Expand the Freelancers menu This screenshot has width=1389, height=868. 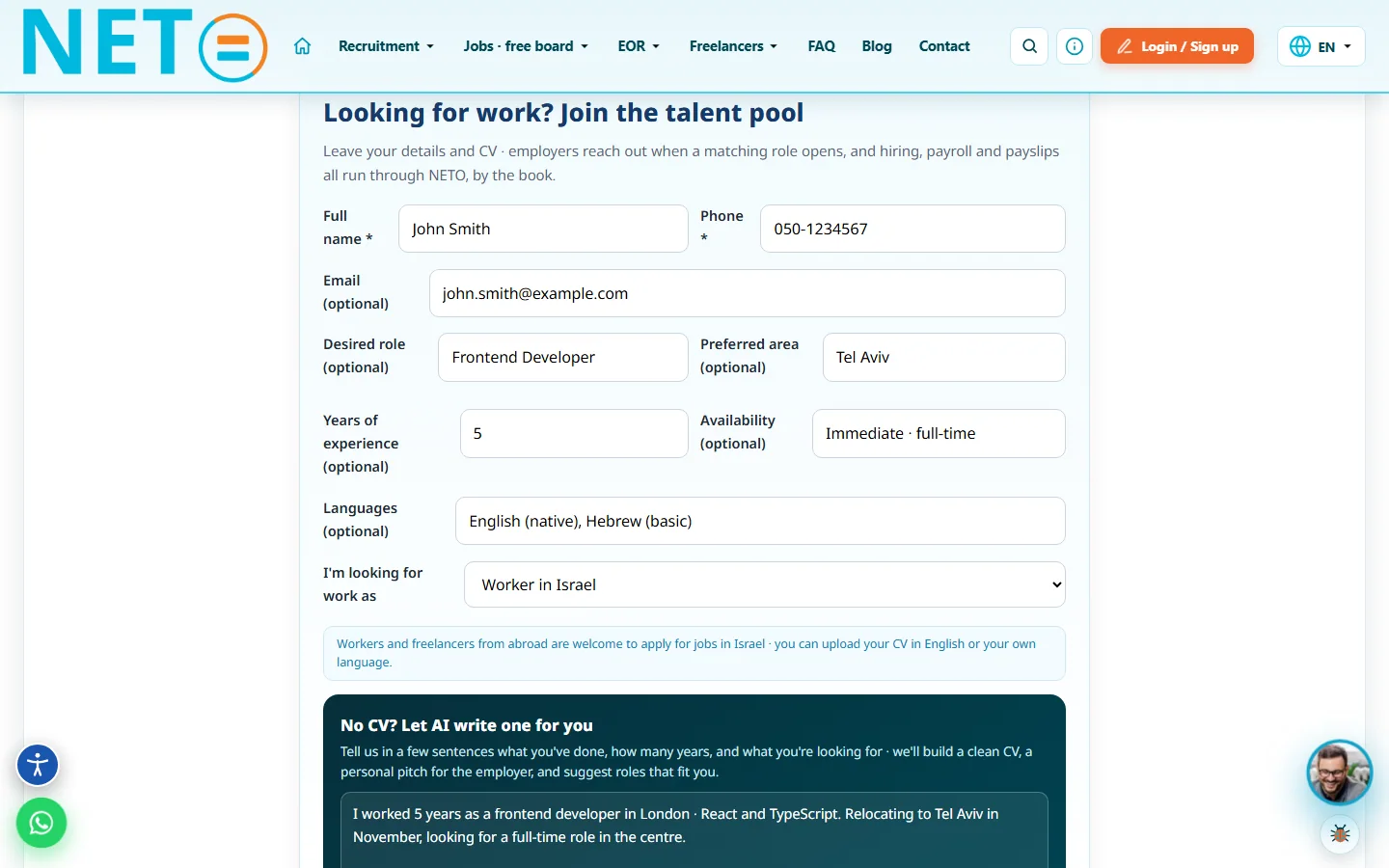[x=733, y=46]
